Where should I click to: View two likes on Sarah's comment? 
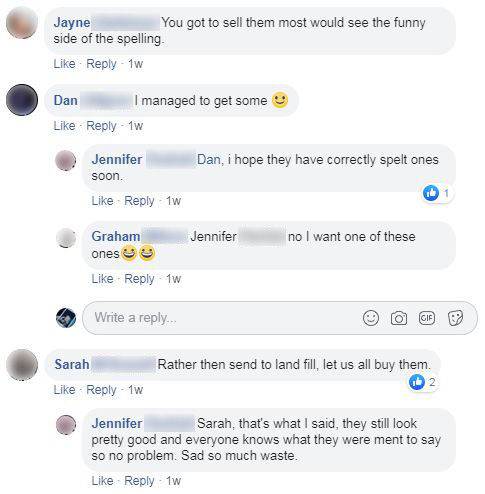click(x=423, y=382)
